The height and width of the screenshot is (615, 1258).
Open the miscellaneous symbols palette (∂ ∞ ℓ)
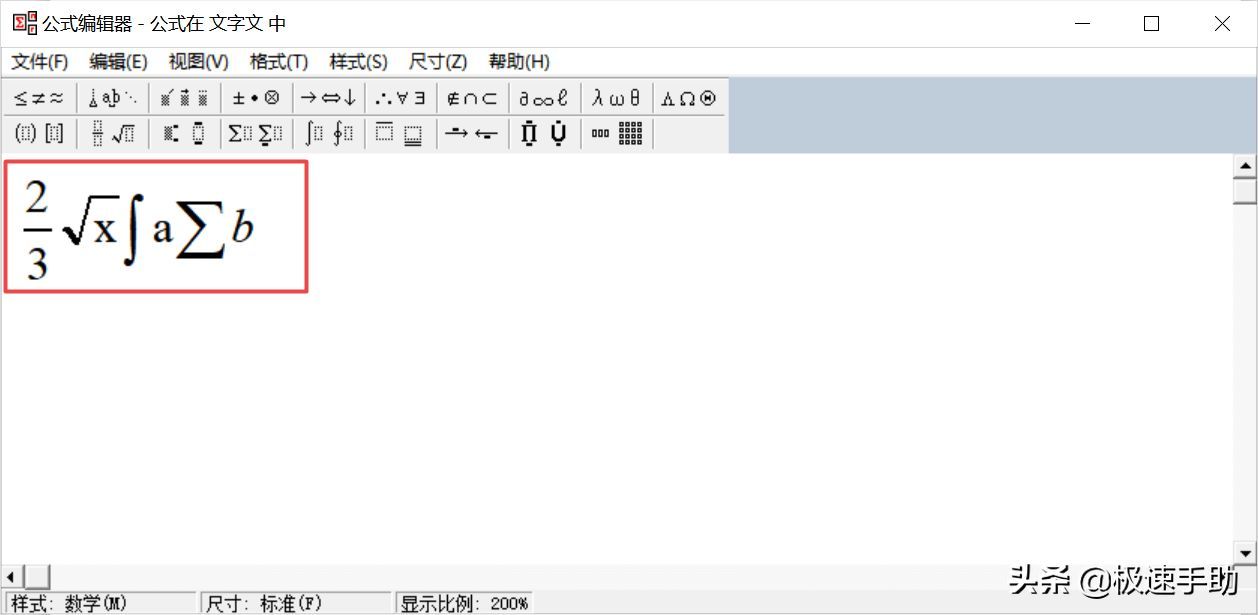pos(544,98)
